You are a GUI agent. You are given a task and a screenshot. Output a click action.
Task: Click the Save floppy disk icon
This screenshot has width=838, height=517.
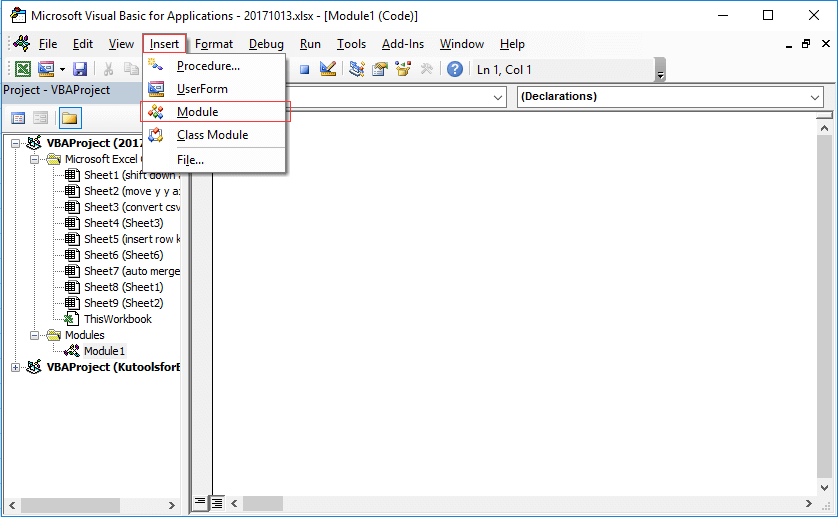coord(80,69)
